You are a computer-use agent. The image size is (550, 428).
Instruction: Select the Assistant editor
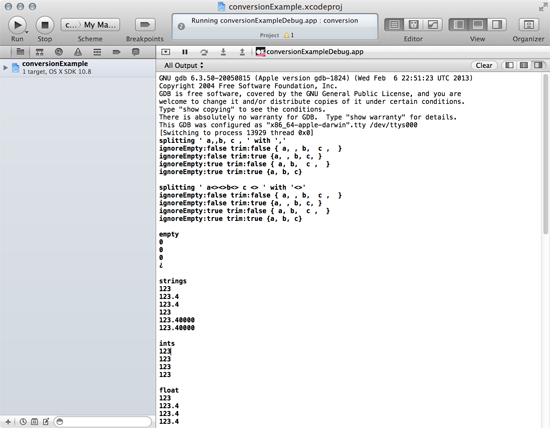(x=413, y=25)
